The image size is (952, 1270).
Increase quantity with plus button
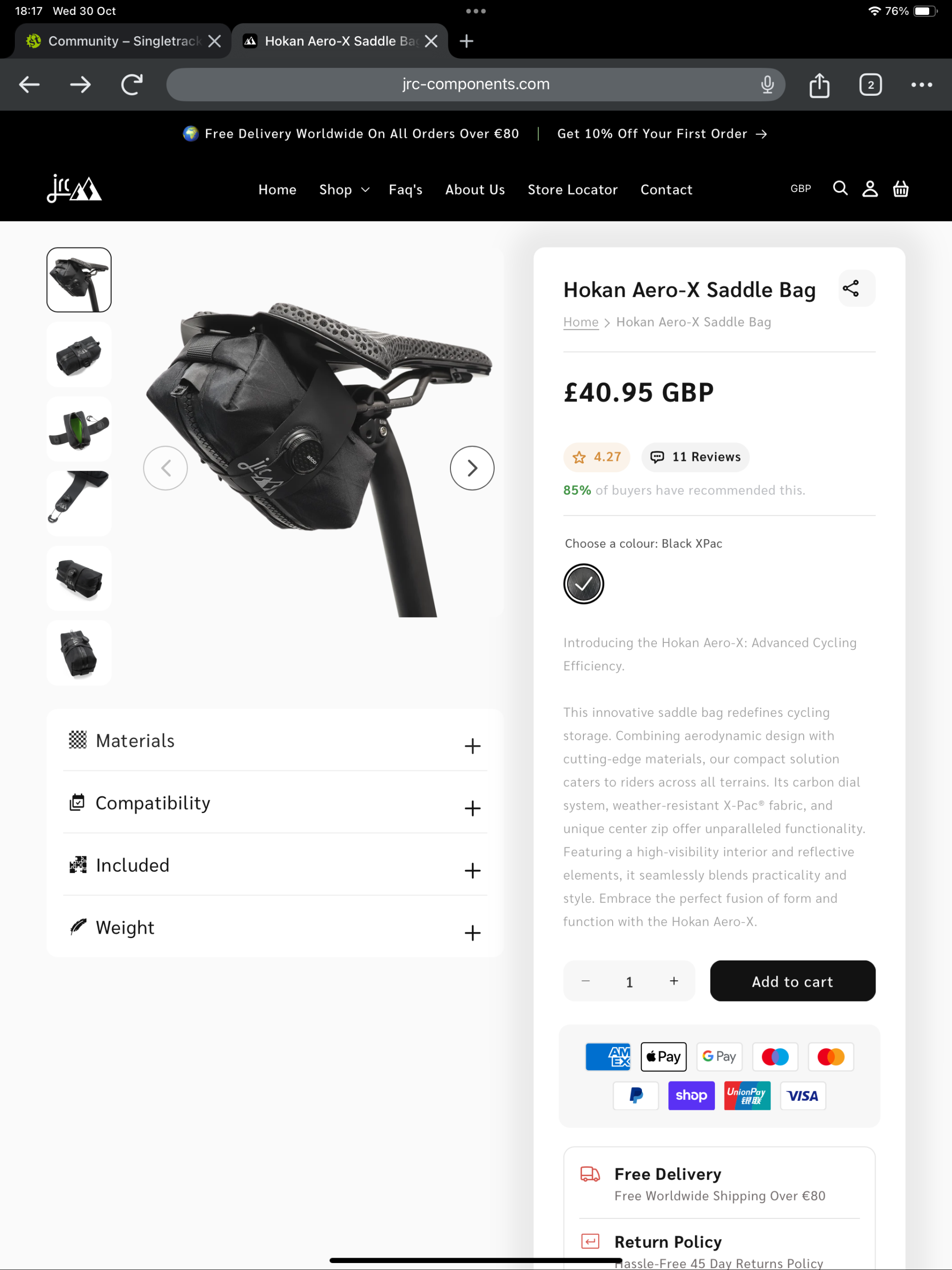coord(674,981)
